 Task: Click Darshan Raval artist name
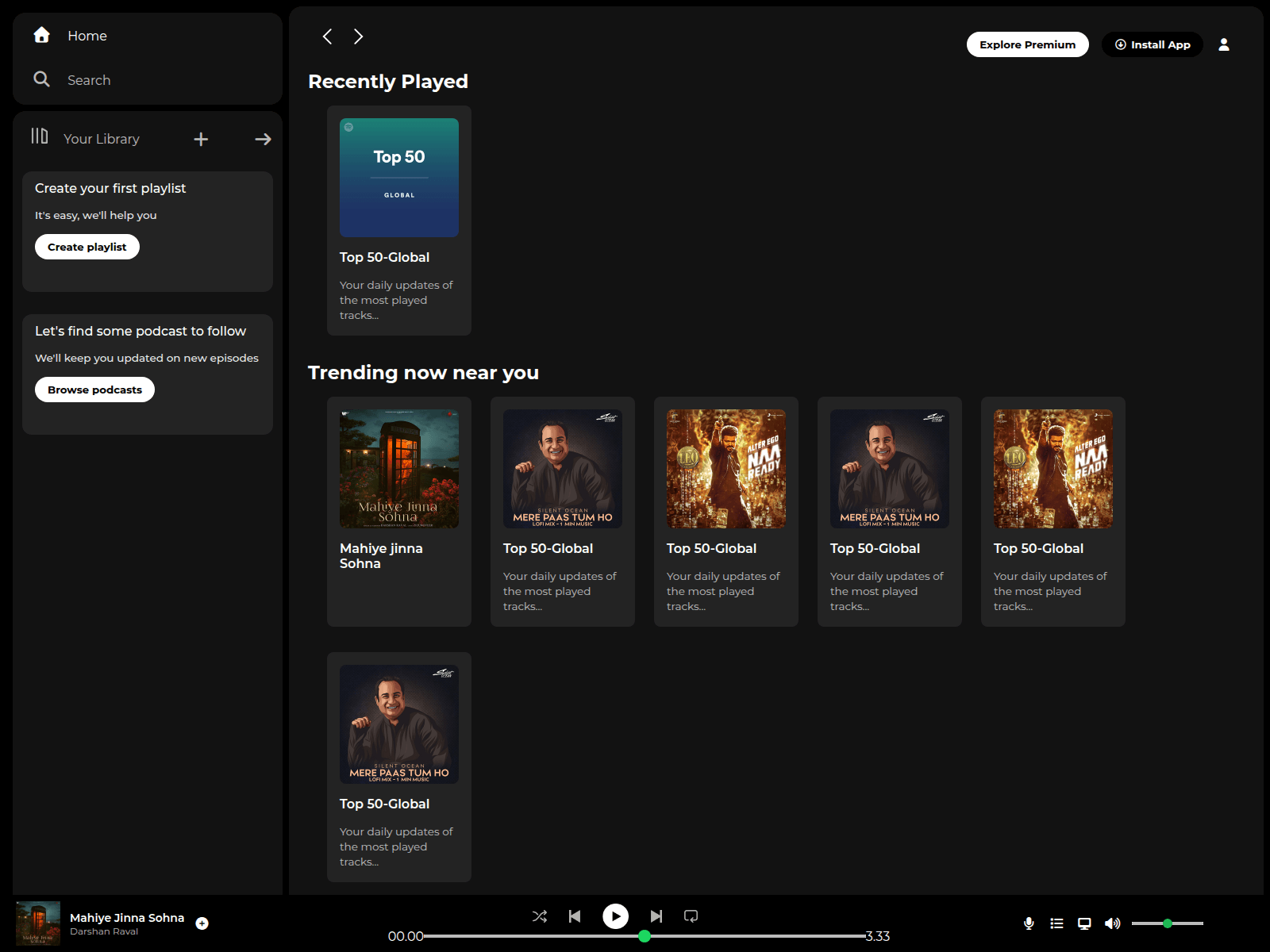pyautogui.click(x=104, y=931)
